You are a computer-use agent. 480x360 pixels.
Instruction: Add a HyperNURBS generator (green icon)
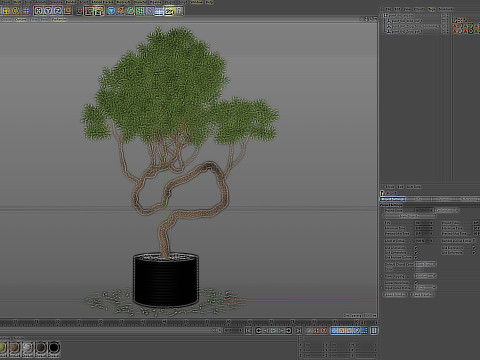point(130,11)
